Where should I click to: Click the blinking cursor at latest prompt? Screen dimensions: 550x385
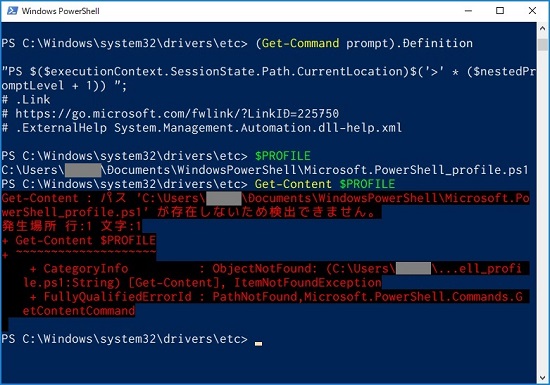pyautogui.click(x=259, y=344)
